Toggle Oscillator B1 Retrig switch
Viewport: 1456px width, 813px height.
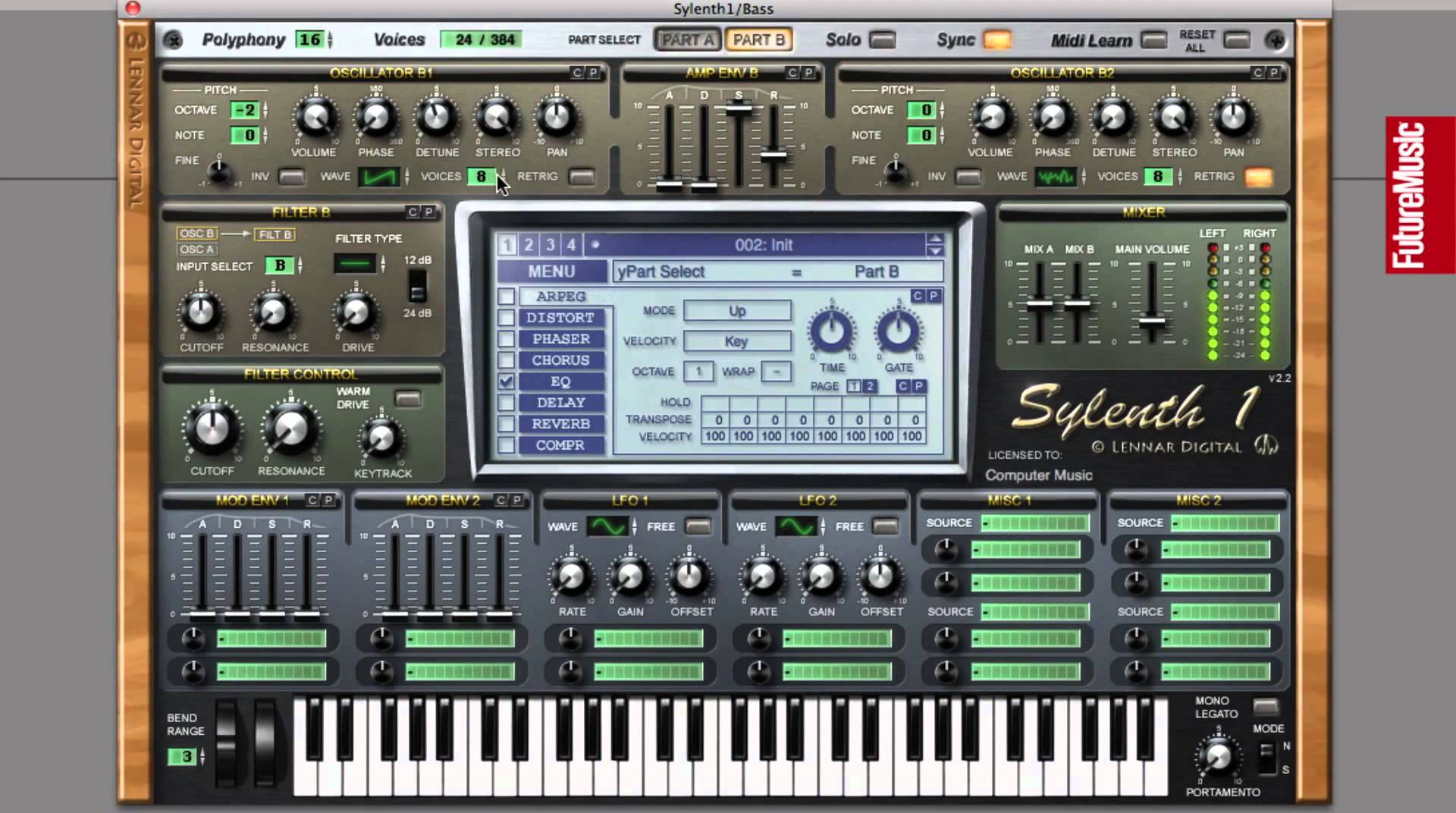[582, 177]
